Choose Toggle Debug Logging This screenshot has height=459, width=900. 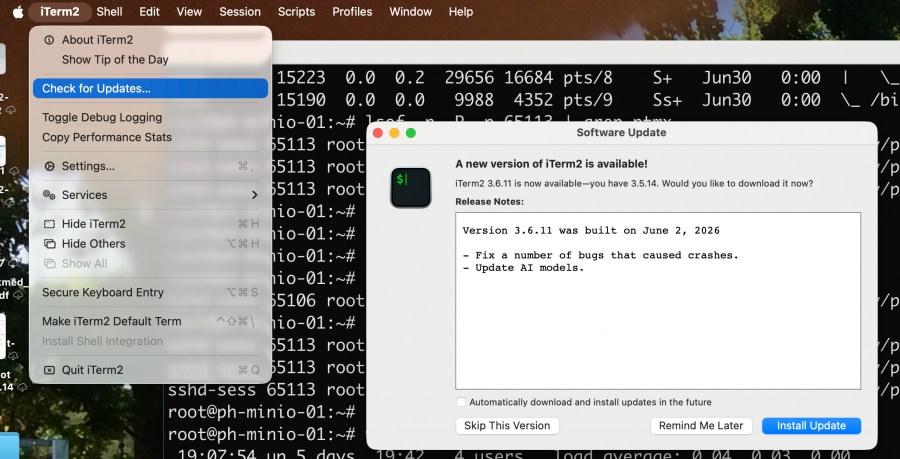150,118
